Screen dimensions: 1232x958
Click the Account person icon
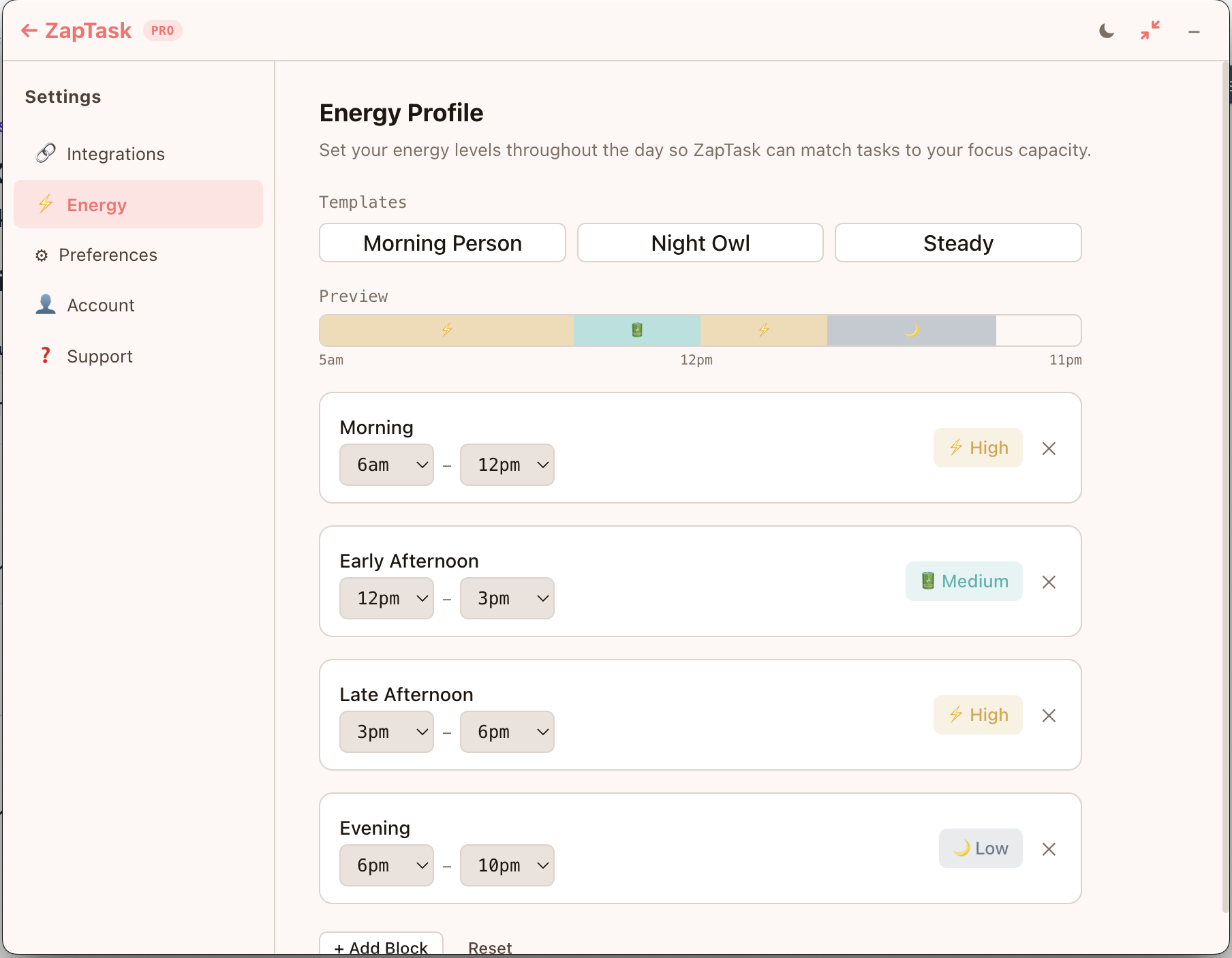click(x=46, y=305)
